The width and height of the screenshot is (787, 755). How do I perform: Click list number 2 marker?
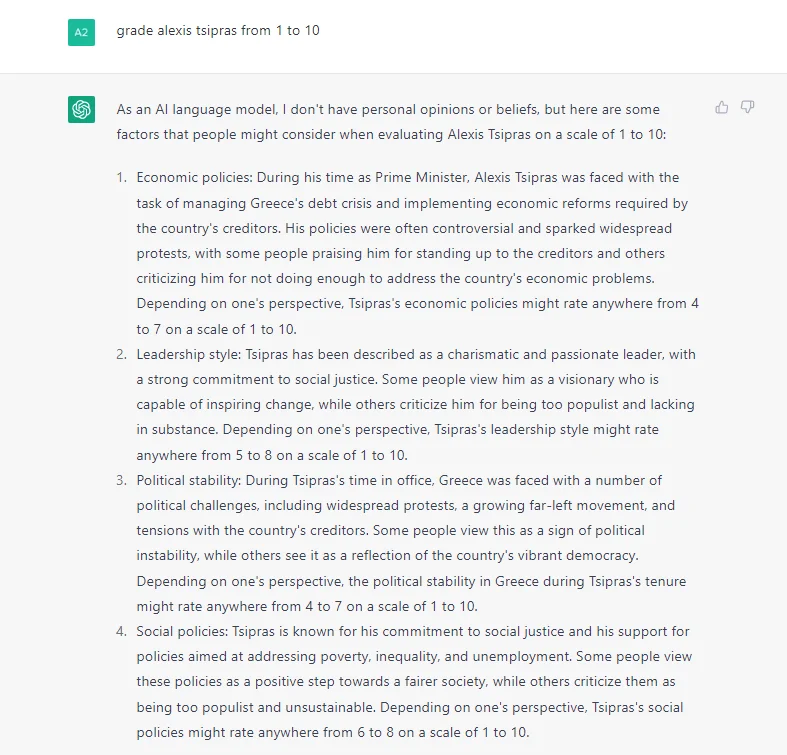click(121, 354)
